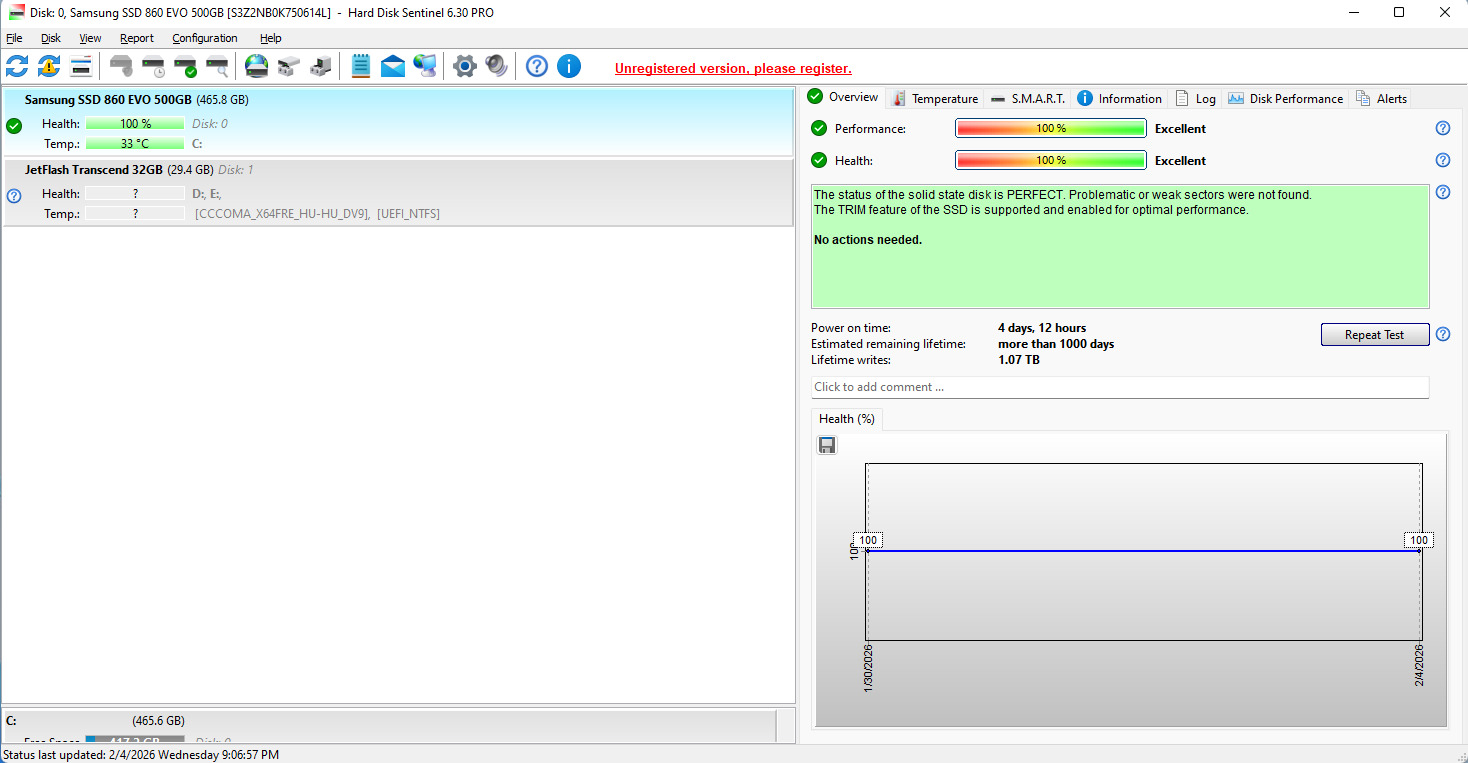Image resolution: width=1468 pixels, height=763 pixels.
Task: Open the View menu
Action: (x=90, y=38)
